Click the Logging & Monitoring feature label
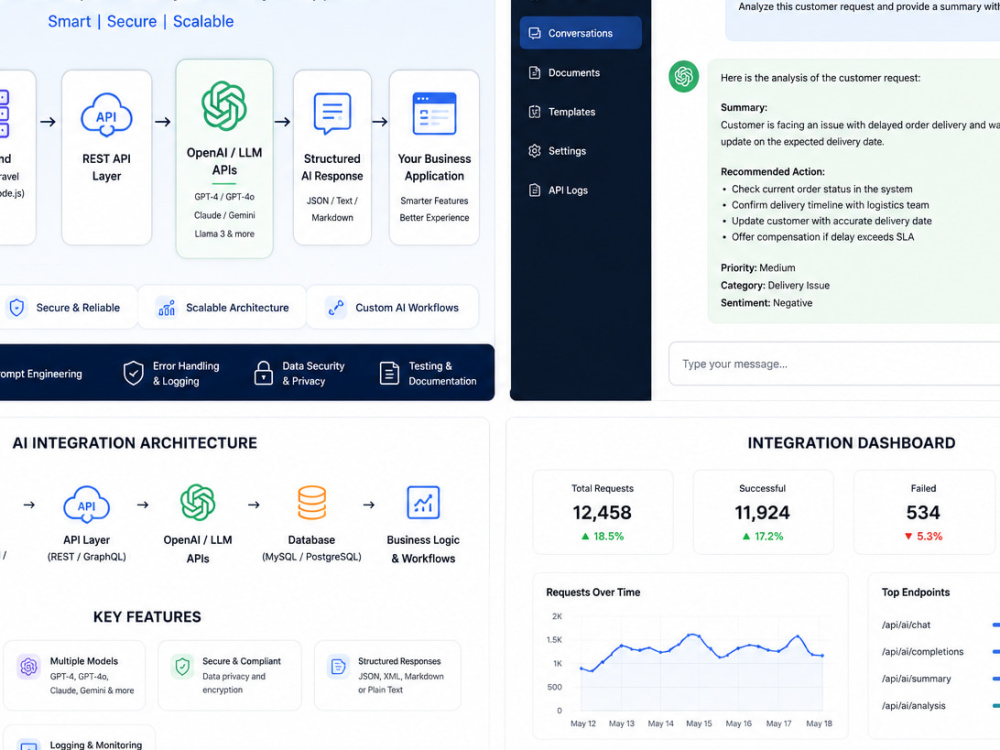 pos(96,744)
